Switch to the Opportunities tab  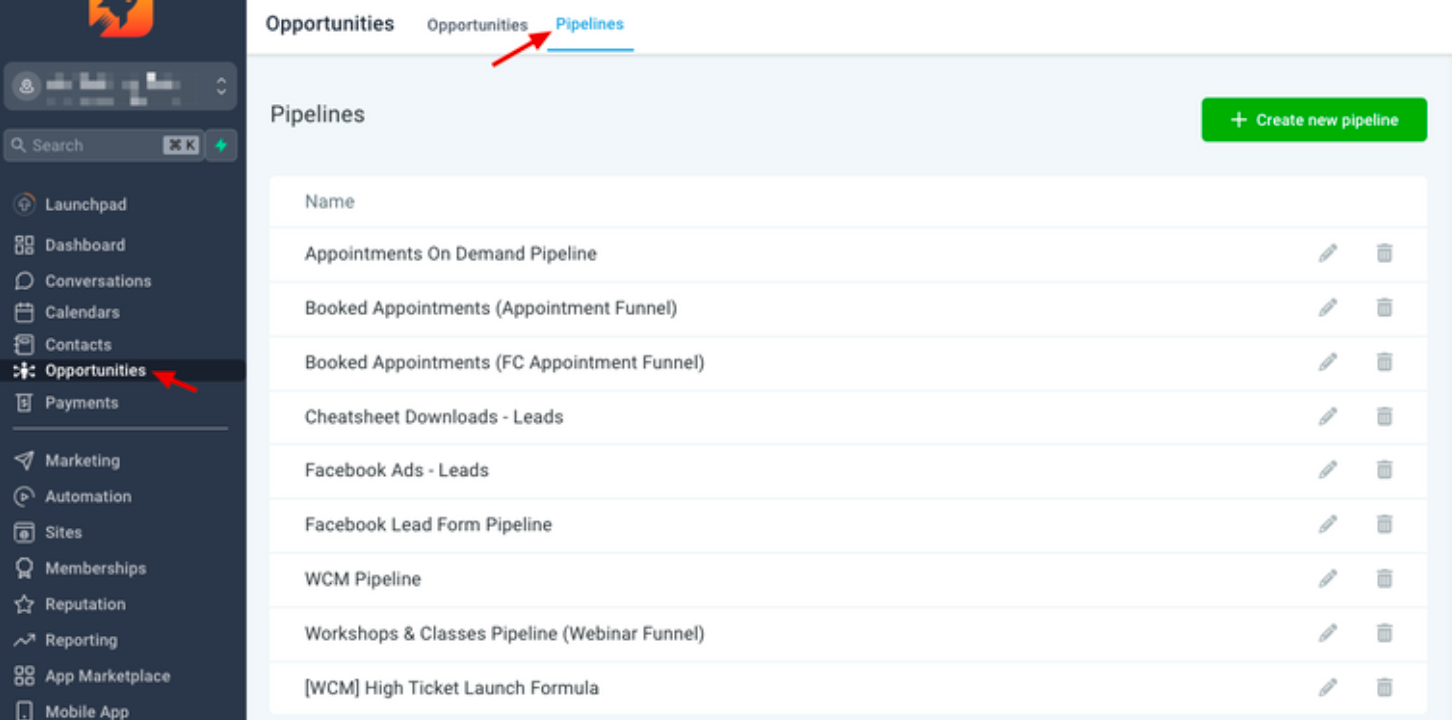click(x=477, y=25)
